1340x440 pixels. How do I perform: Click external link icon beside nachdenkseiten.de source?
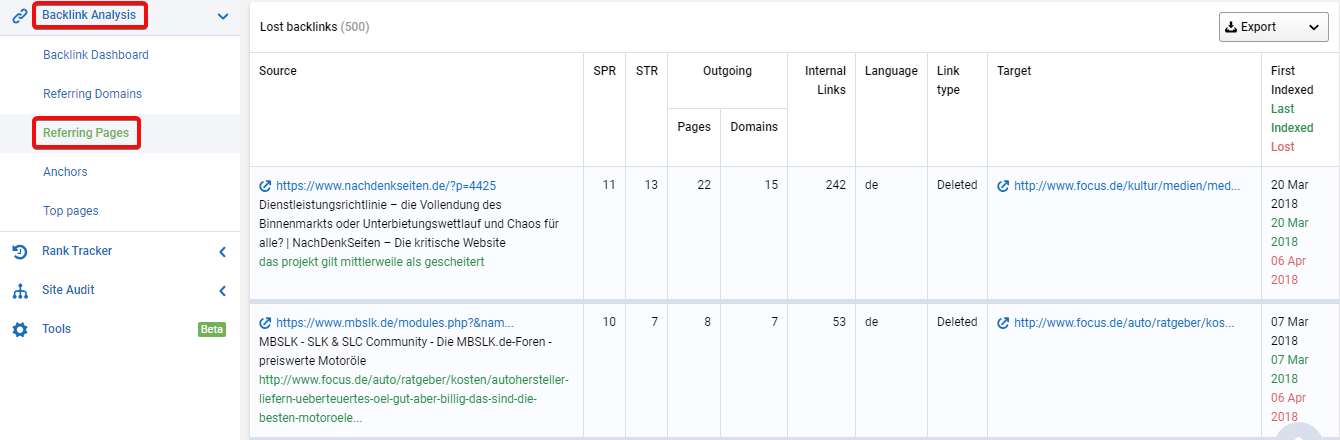pos(265,185)
